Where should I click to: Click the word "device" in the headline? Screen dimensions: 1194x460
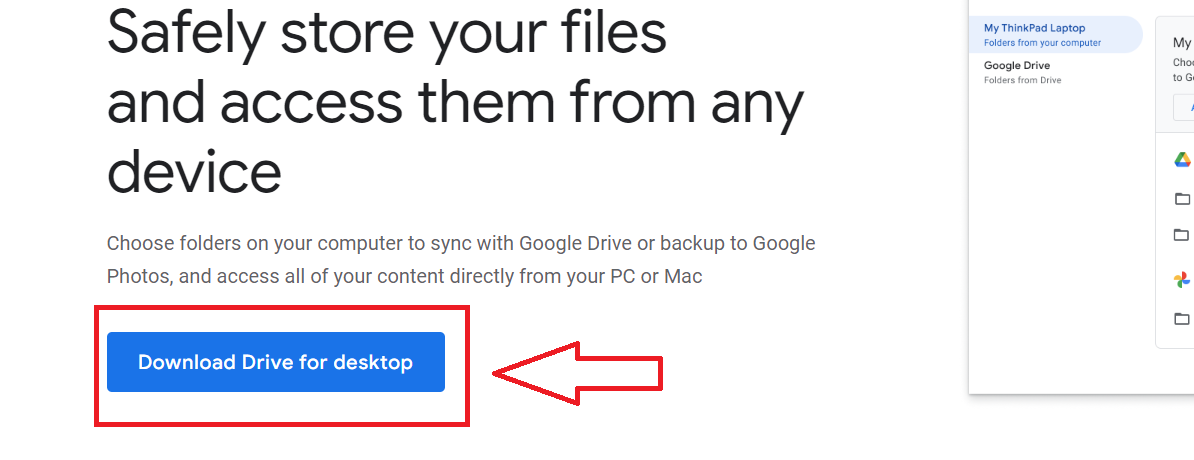pyautogui.click(x=194, y=171)
